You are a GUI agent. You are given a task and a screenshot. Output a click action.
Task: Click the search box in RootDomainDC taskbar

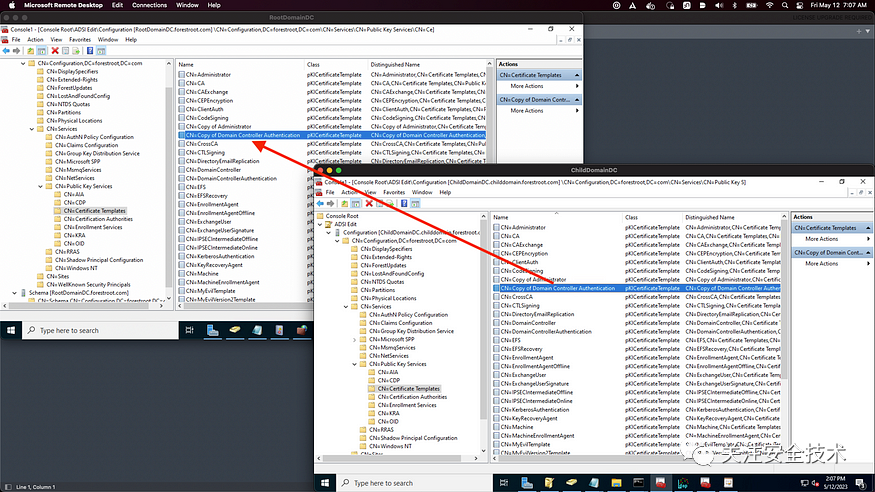click(x=101, y=330)
